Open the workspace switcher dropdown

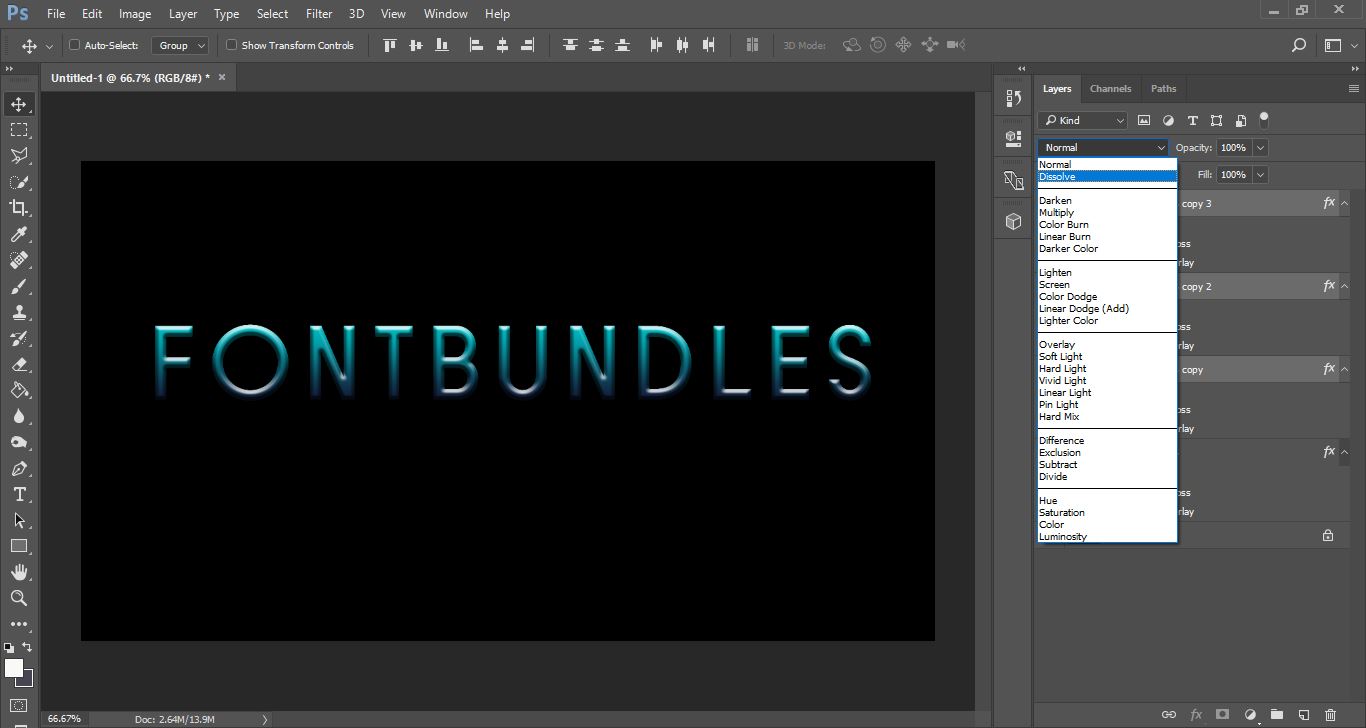tap(1340, 45)
